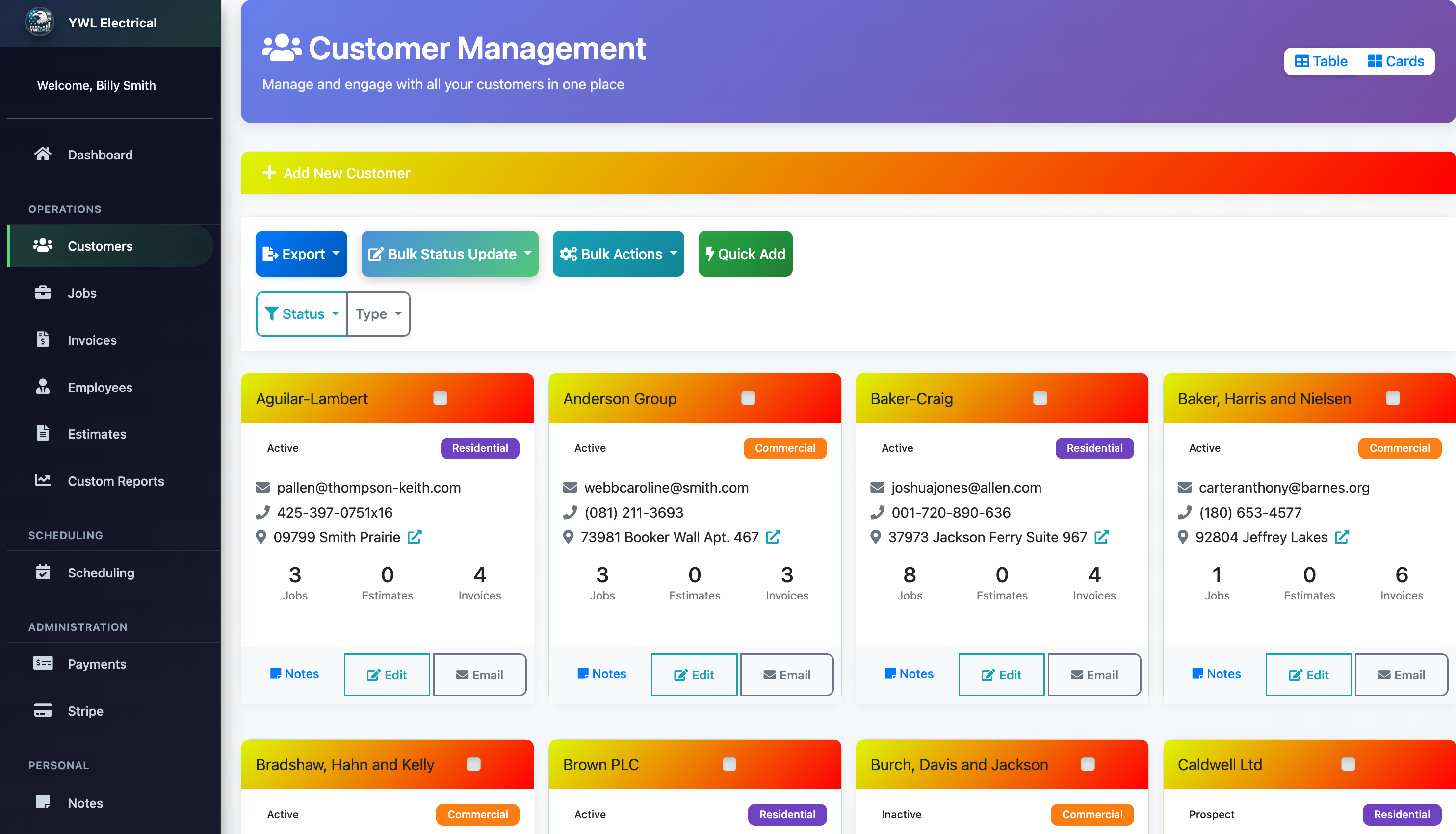Select the Baker, Harris and Nielsen card checkbox
The image size is (1456, 834).
(1393, 397)
